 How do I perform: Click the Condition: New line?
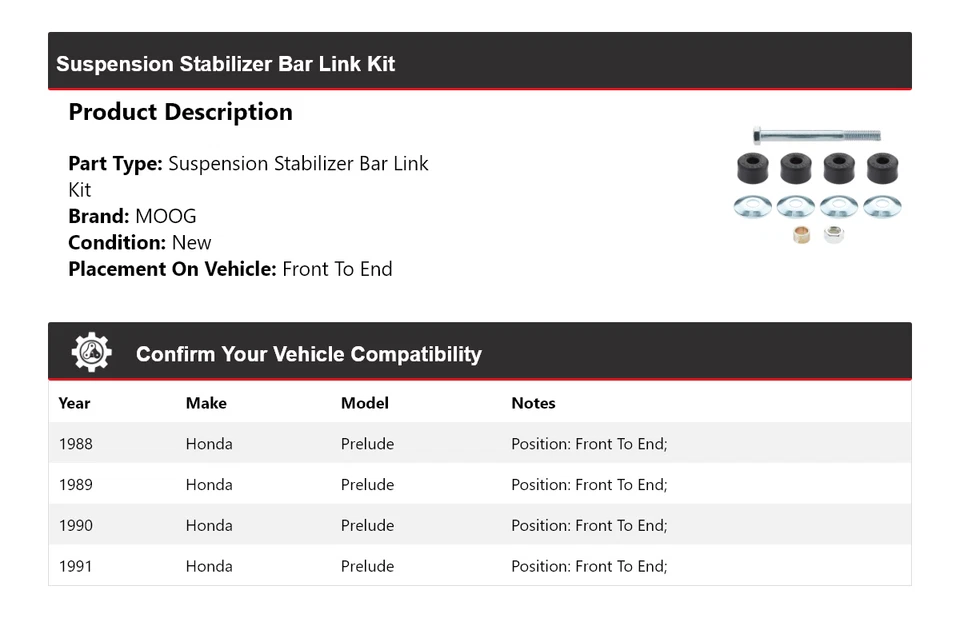coord(140,242)
